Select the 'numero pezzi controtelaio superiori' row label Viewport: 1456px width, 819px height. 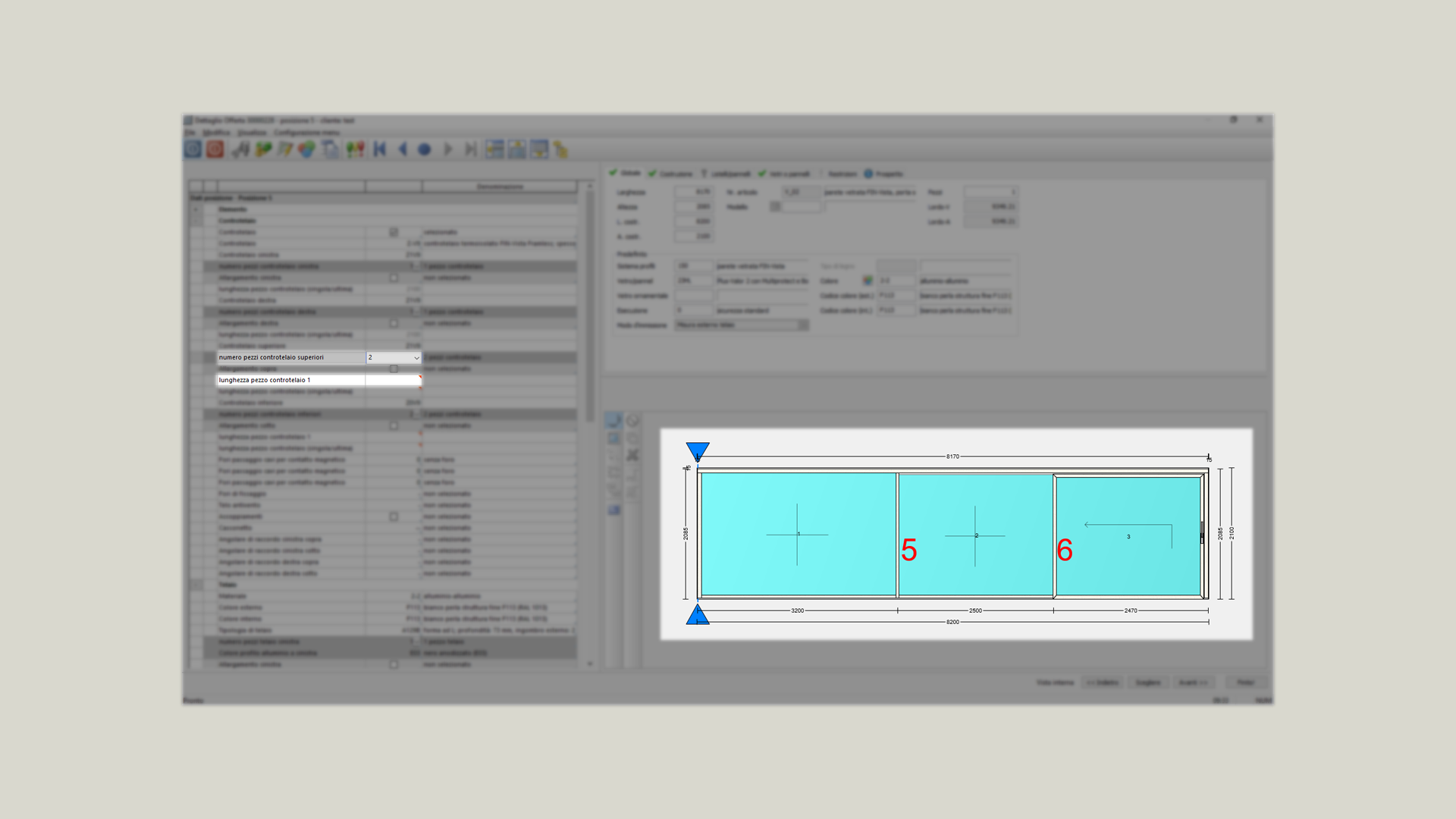click(x=271, y=357)
